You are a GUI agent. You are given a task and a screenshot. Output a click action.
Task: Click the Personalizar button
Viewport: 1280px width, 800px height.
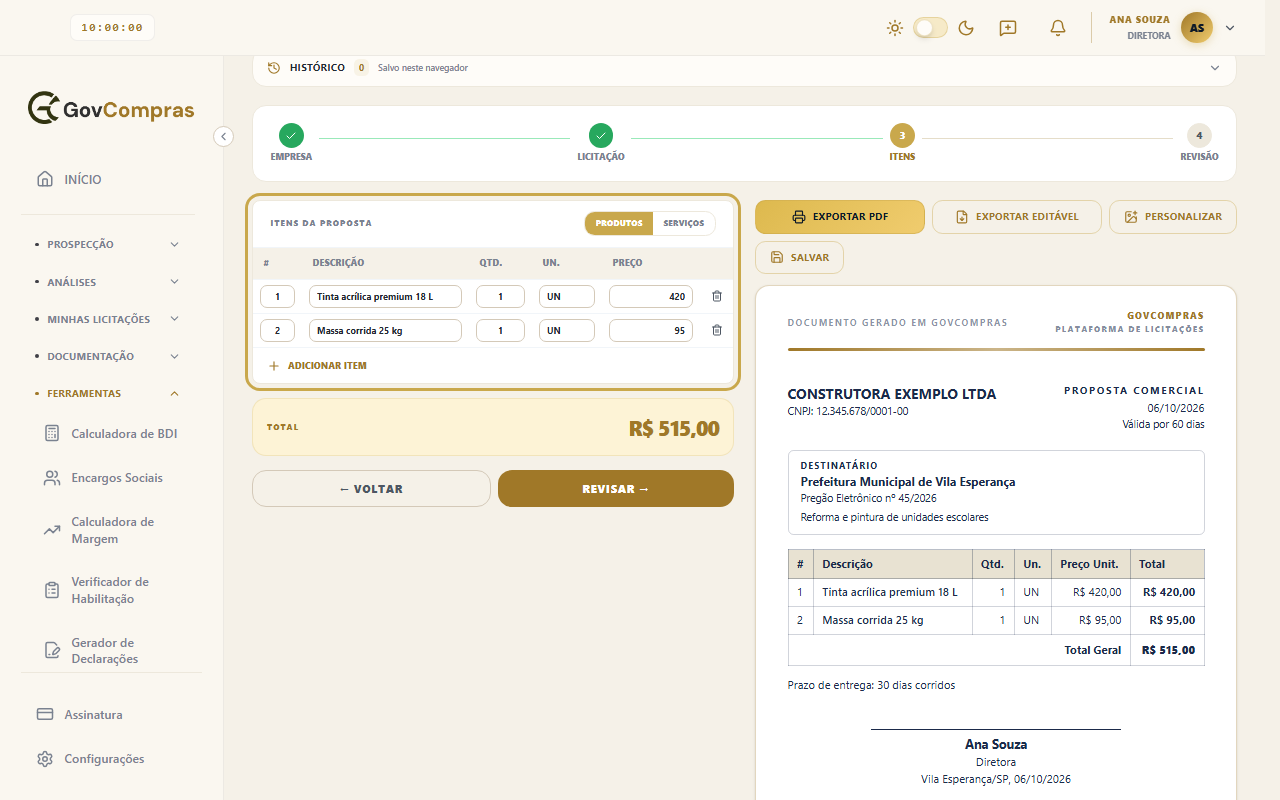click(1173, 217)
